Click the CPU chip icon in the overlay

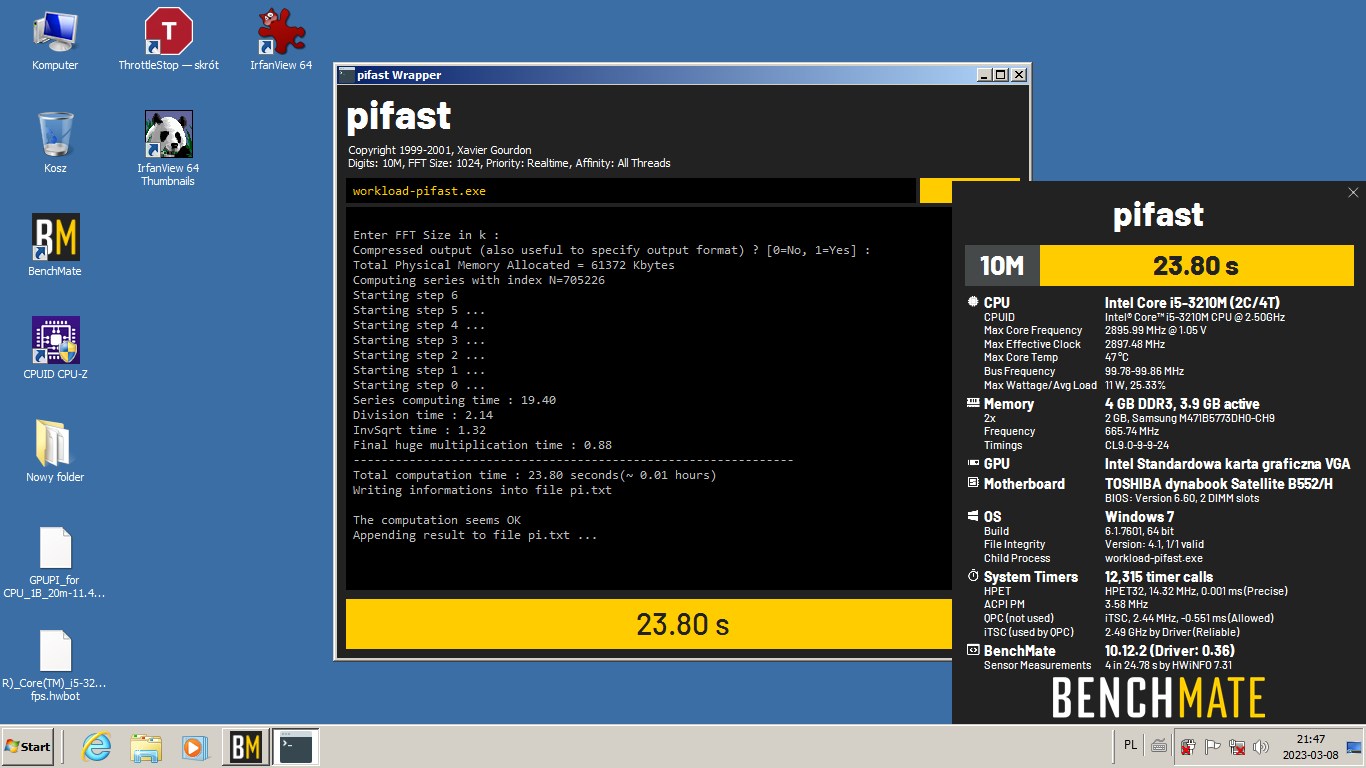tap(973, 302)
